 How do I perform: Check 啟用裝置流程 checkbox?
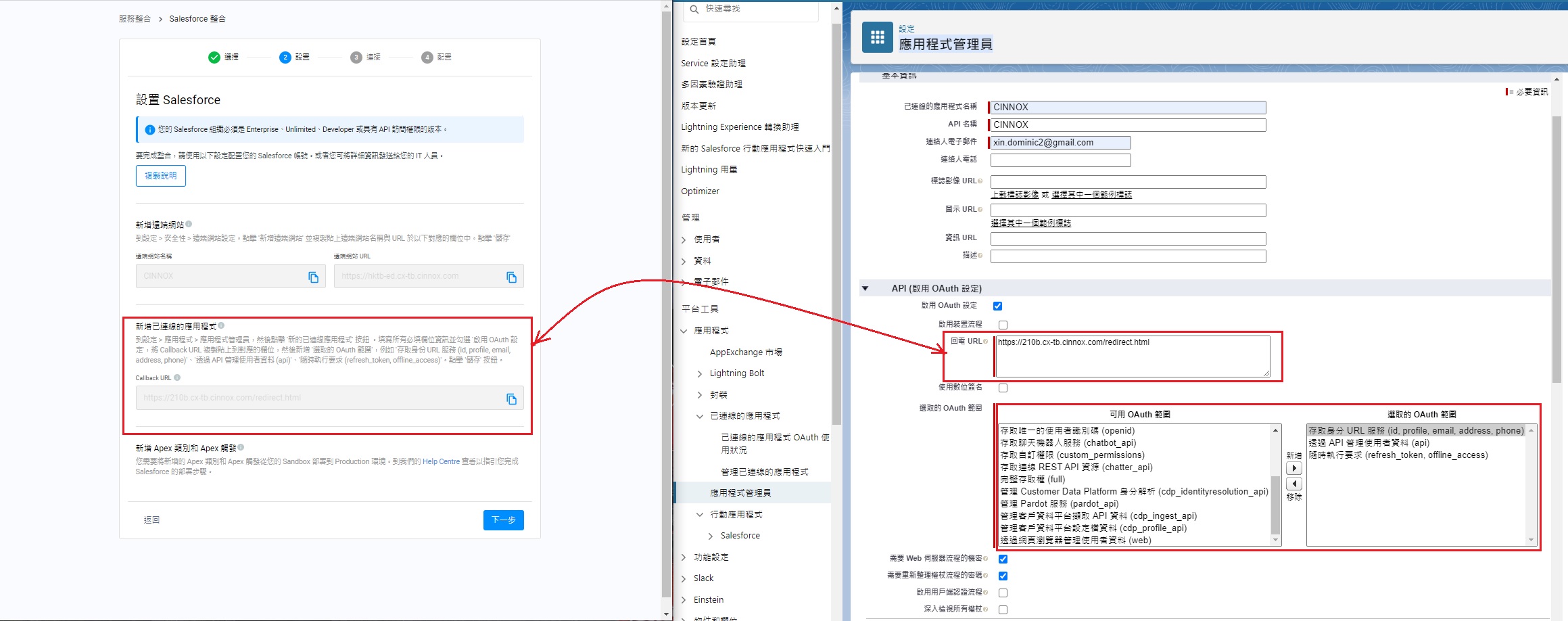[1003, 325]
